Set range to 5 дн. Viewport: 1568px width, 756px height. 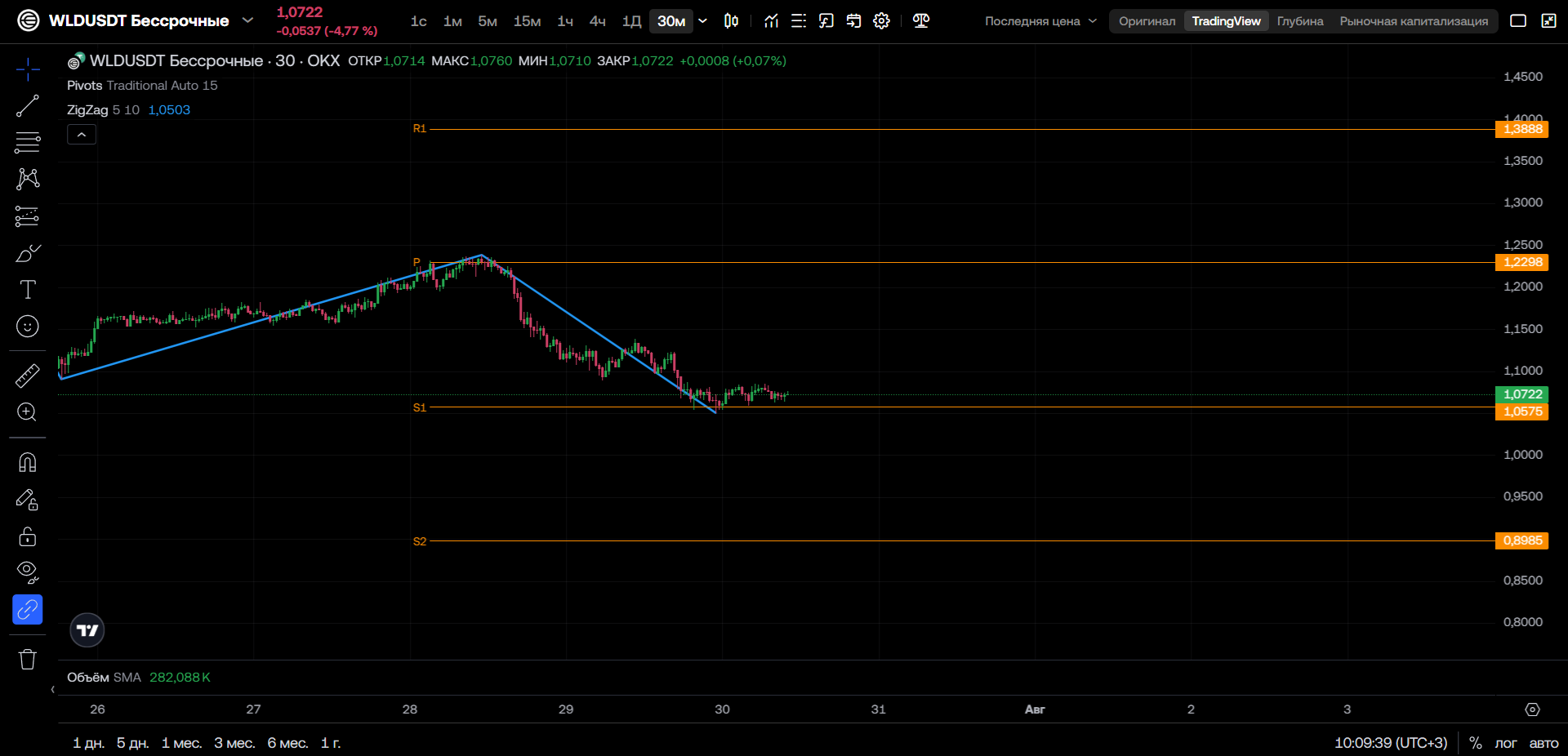[132, 743]
